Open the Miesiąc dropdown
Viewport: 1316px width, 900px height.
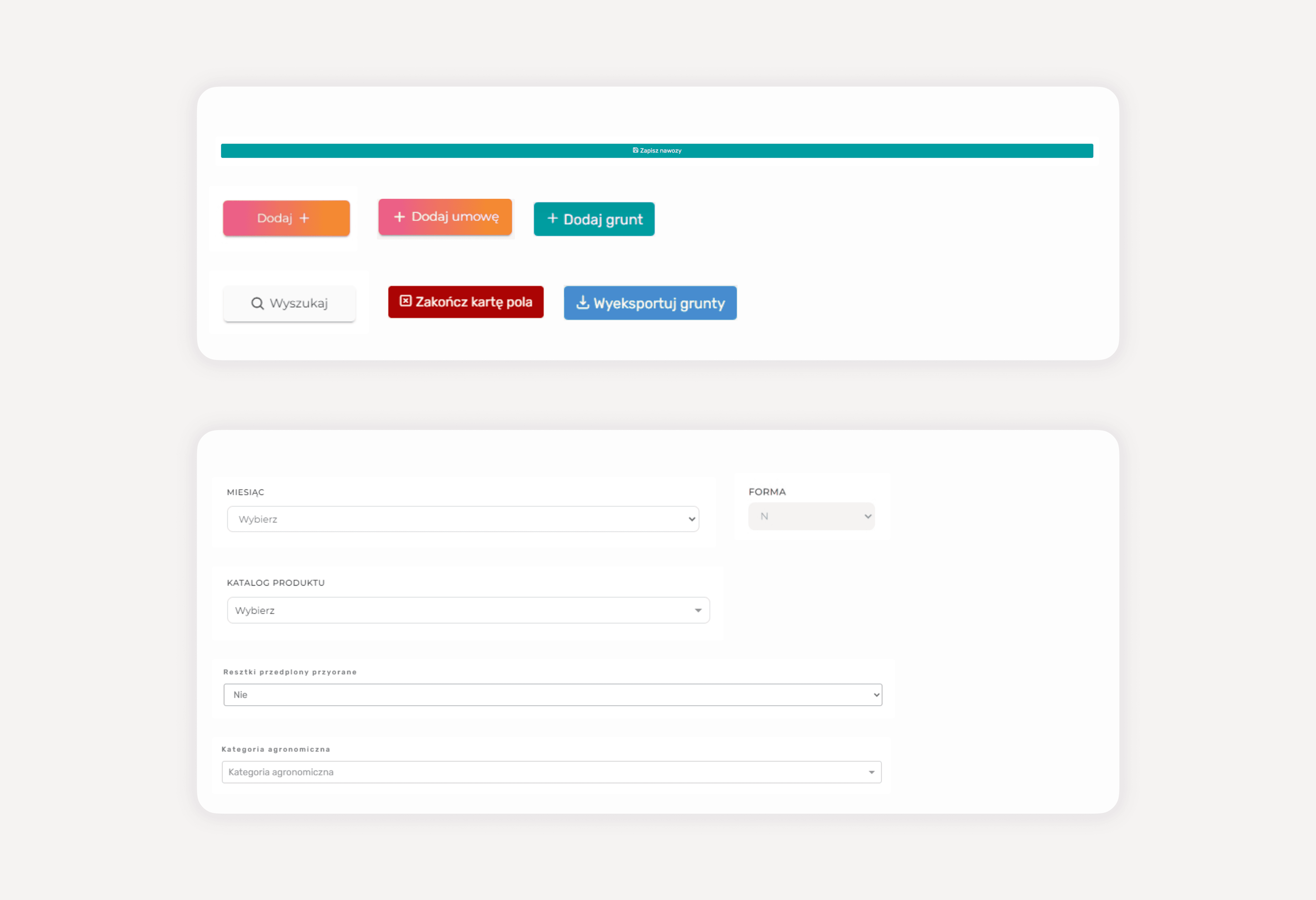(x=463, y=519)
